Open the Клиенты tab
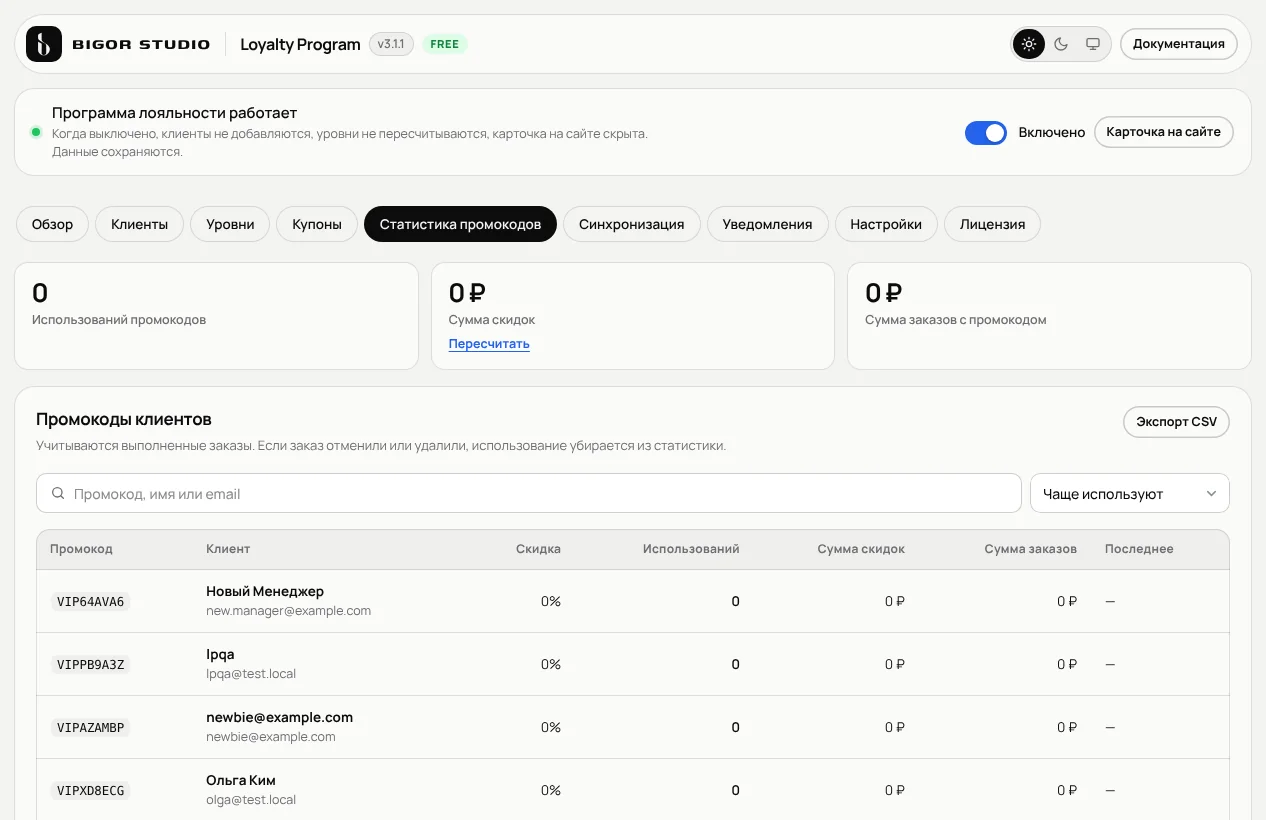This screenshot has width=1266, height=820. click(x=139, y=224)
